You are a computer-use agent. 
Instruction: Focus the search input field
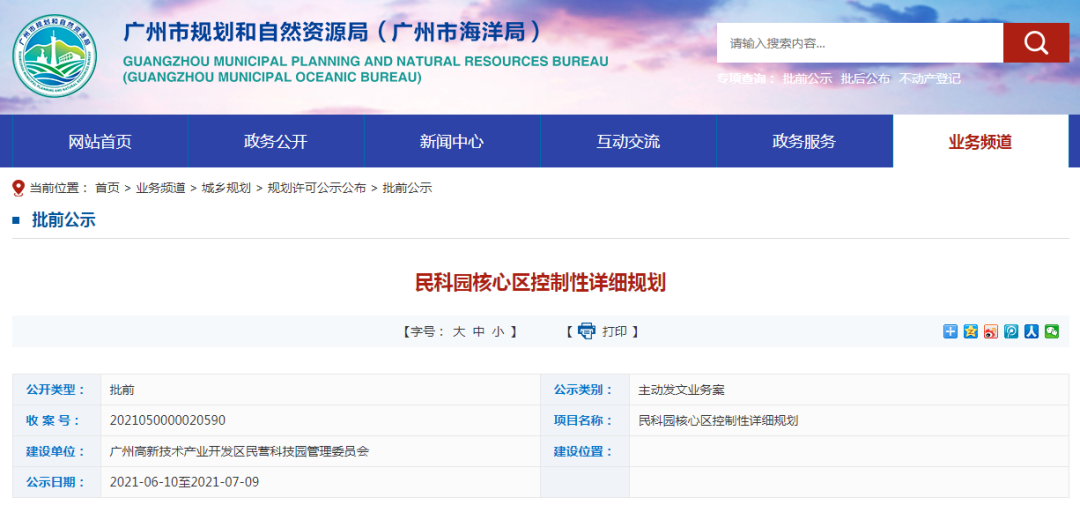(x=860, y=43)
